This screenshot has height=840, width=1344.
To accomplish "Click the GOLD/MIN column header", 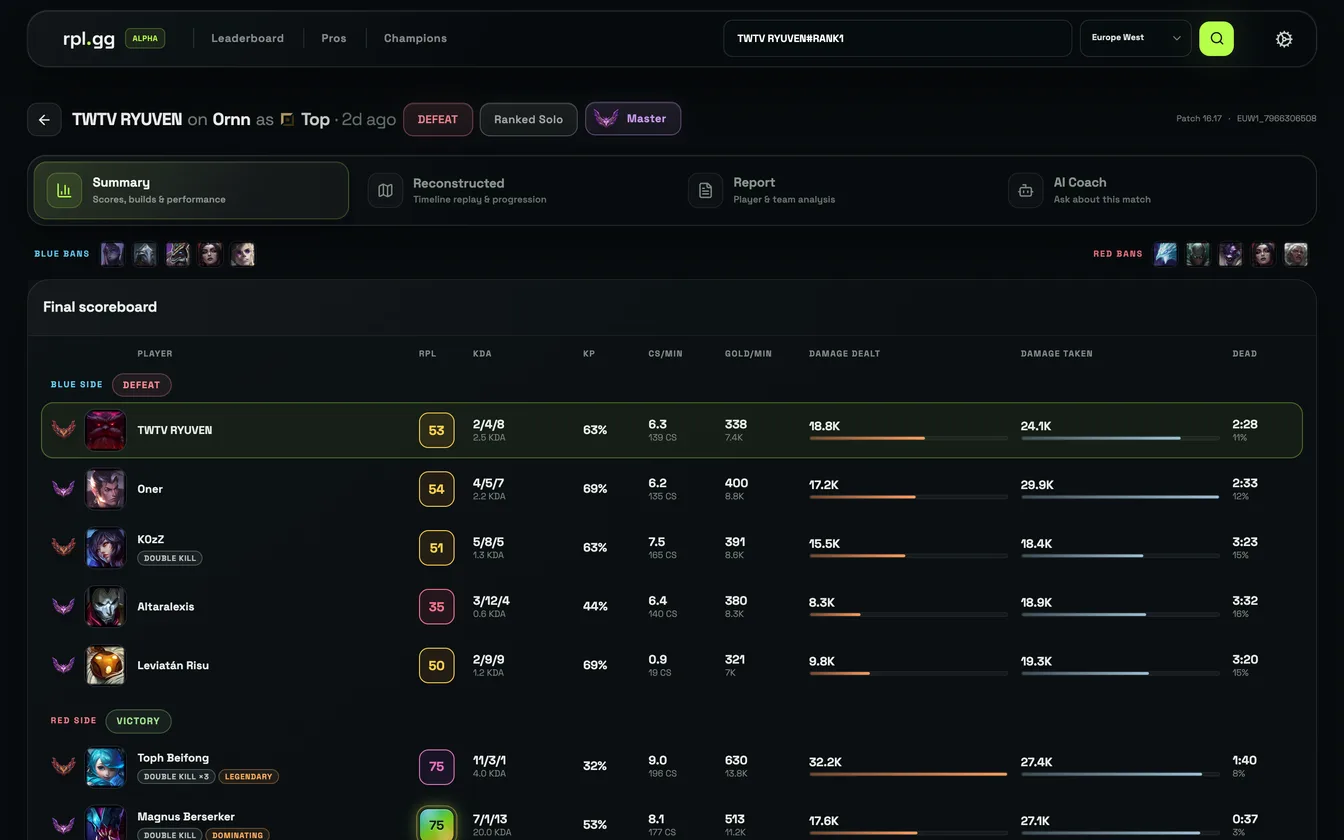I will tap(748, 354).
